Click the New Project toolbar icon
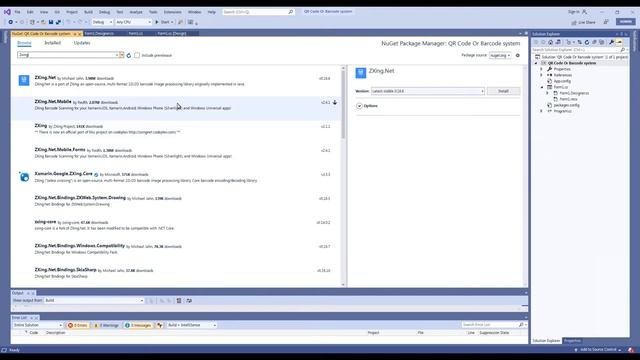This screenshot has height=360, width=640. (x=32, y=22)
